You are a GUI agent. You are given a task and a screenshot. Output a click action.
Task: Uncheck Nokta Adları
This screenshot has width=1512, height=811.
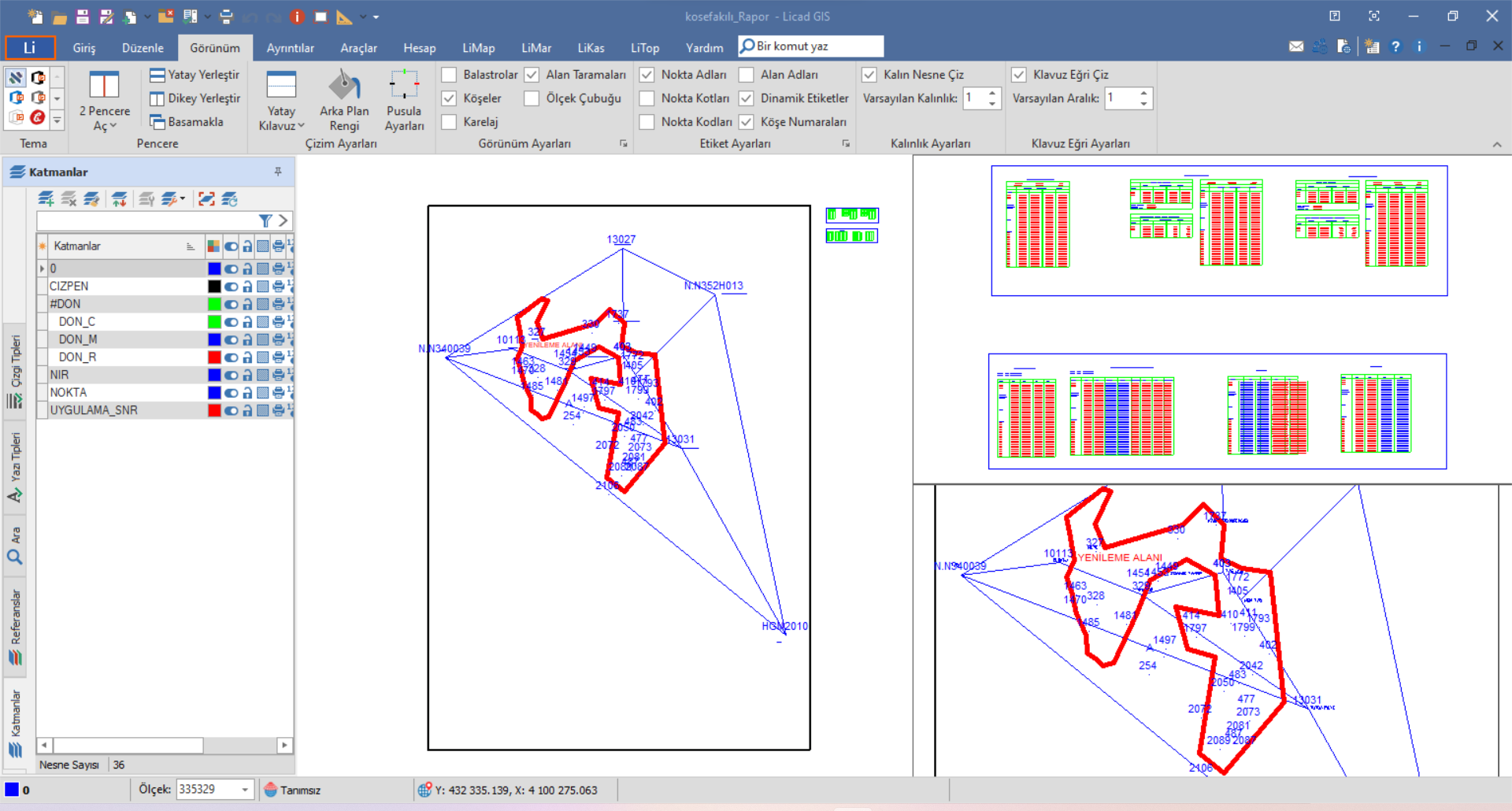(x=647, y=75)
